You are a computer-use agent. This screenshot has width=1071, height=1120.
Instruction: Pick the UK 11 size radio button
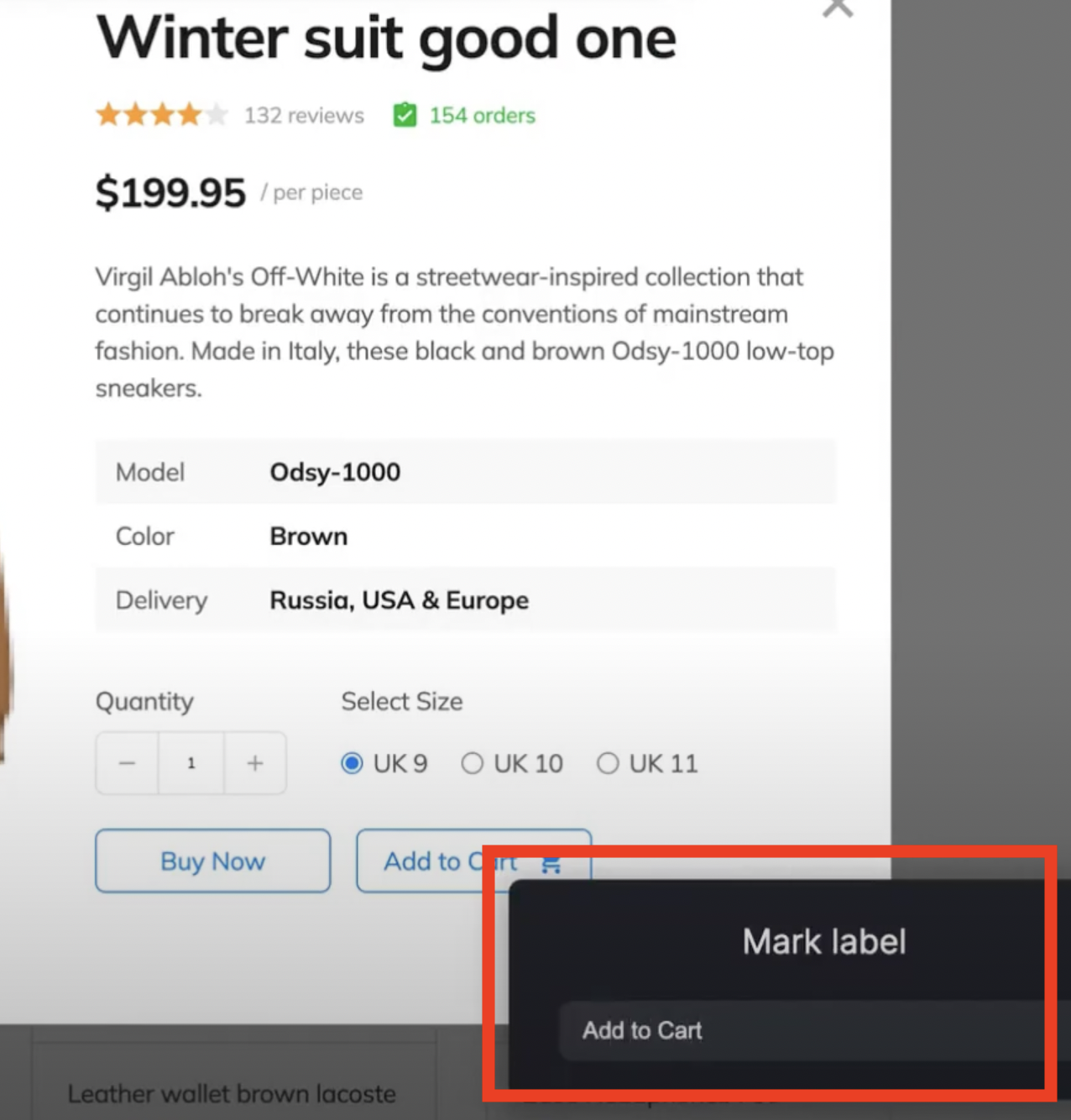(608, 763)
